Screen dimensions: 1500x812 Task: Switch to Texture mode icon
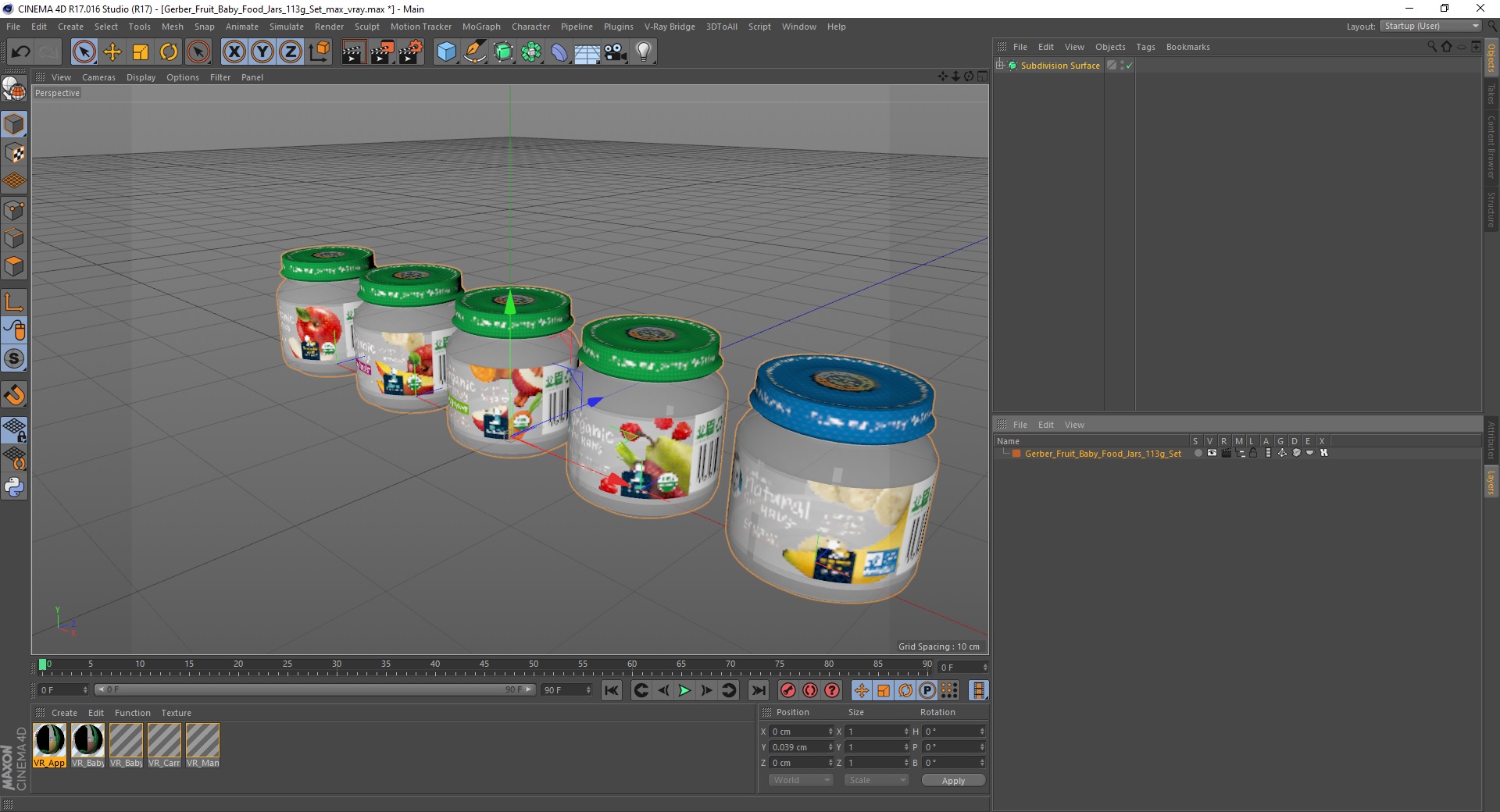tap(14, 153)
